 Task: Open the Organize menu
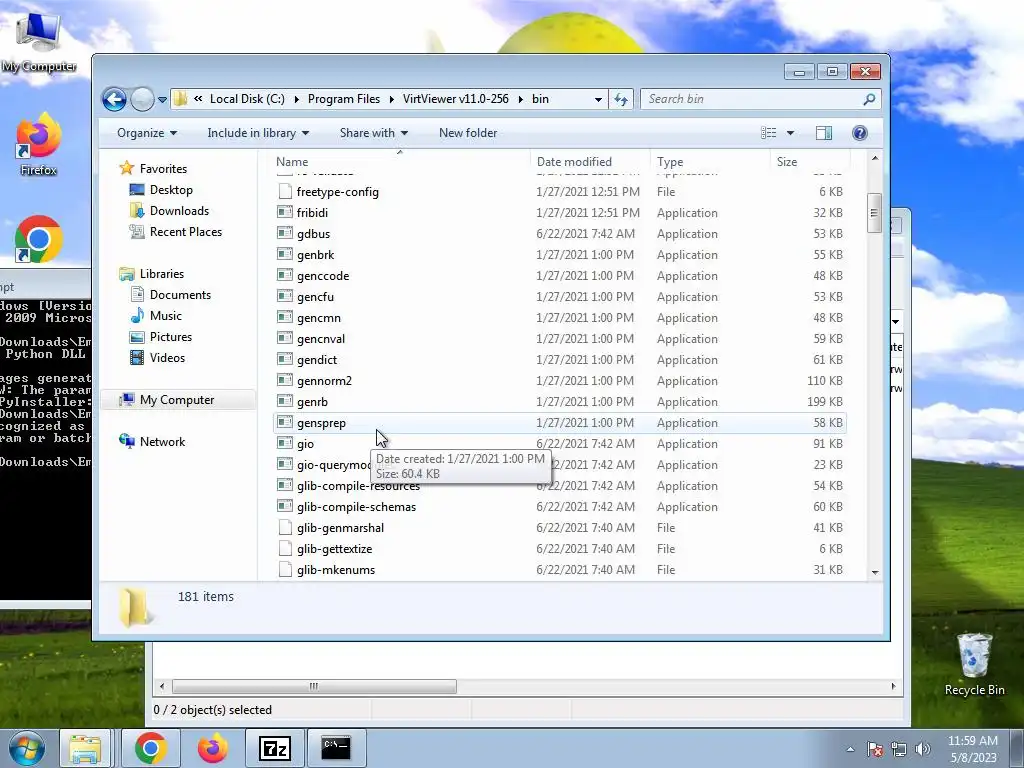click(147, 133)
